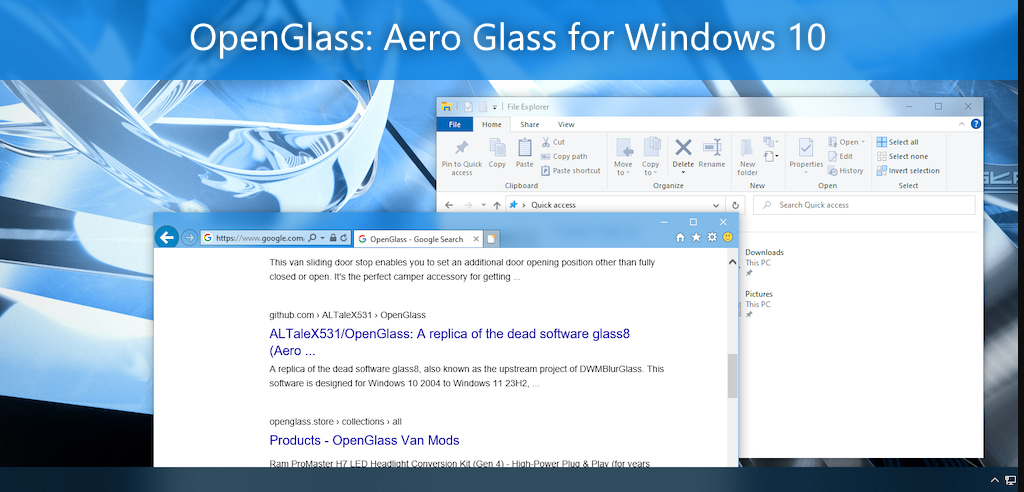Image resolution: width=1024 pixels, height=492 pixels.
Task: Click Invert selection in the Select group
Action: (x=908, y=171)
